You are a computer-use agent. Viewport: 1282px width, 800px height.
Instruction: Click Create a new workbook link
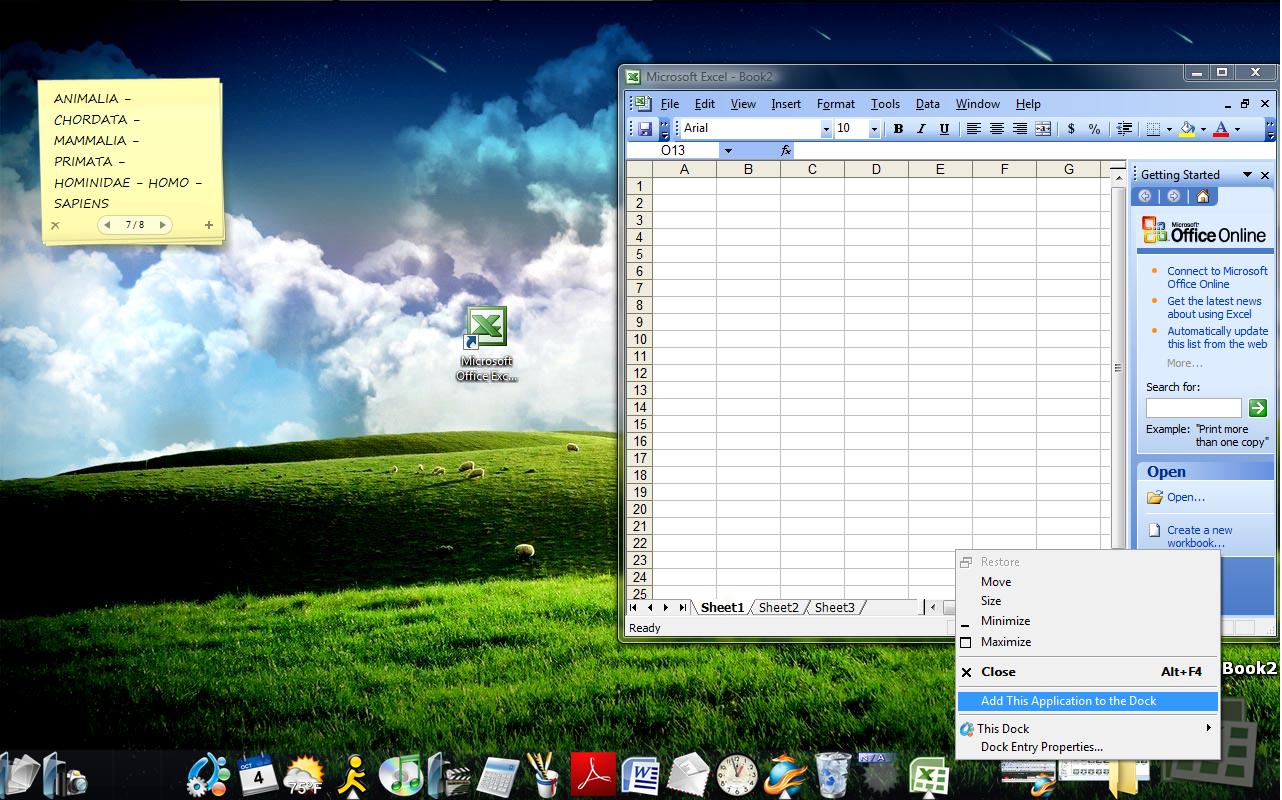click(x=1199, y=537)
